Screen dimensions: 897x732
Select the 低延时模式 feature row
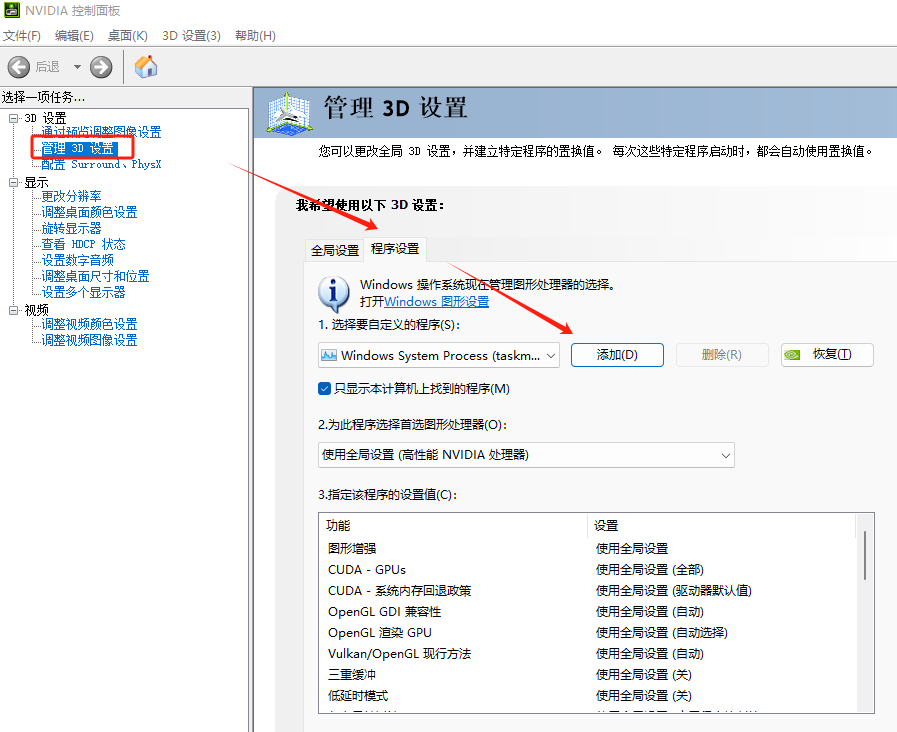click(x=589, y=696)
